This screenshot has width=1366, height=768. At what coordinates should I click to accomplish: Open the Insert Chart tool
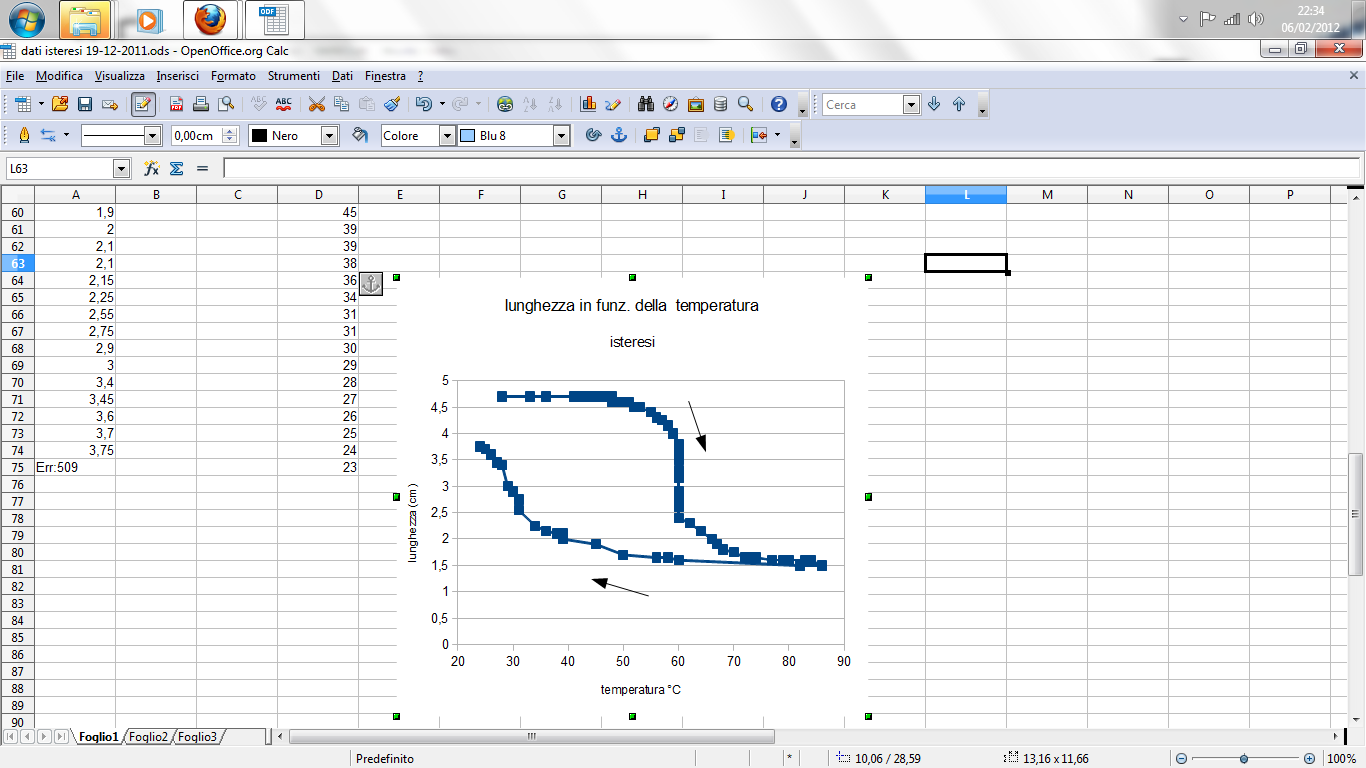(588, 104)
